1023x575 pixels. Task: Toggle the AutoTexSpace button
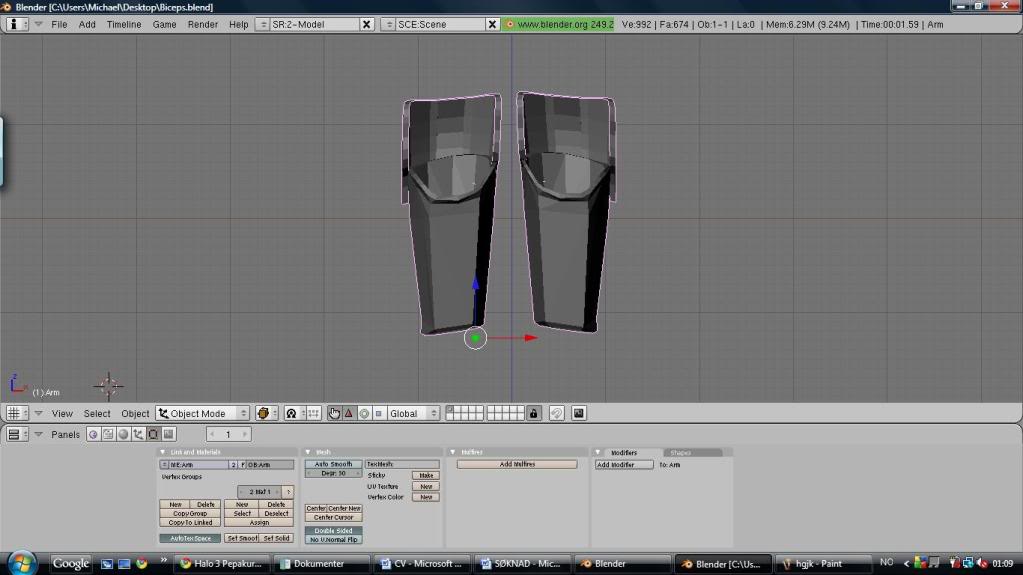tap(190, 538)
